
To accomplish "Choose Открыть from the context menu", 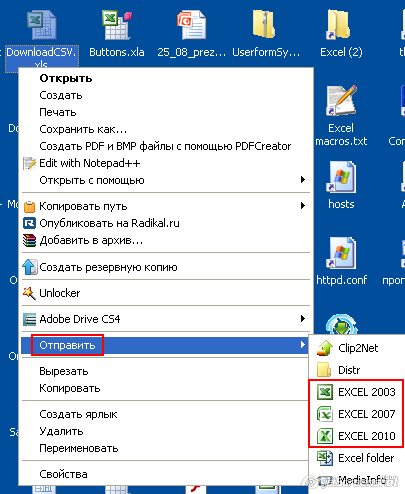I will (166, 78).
